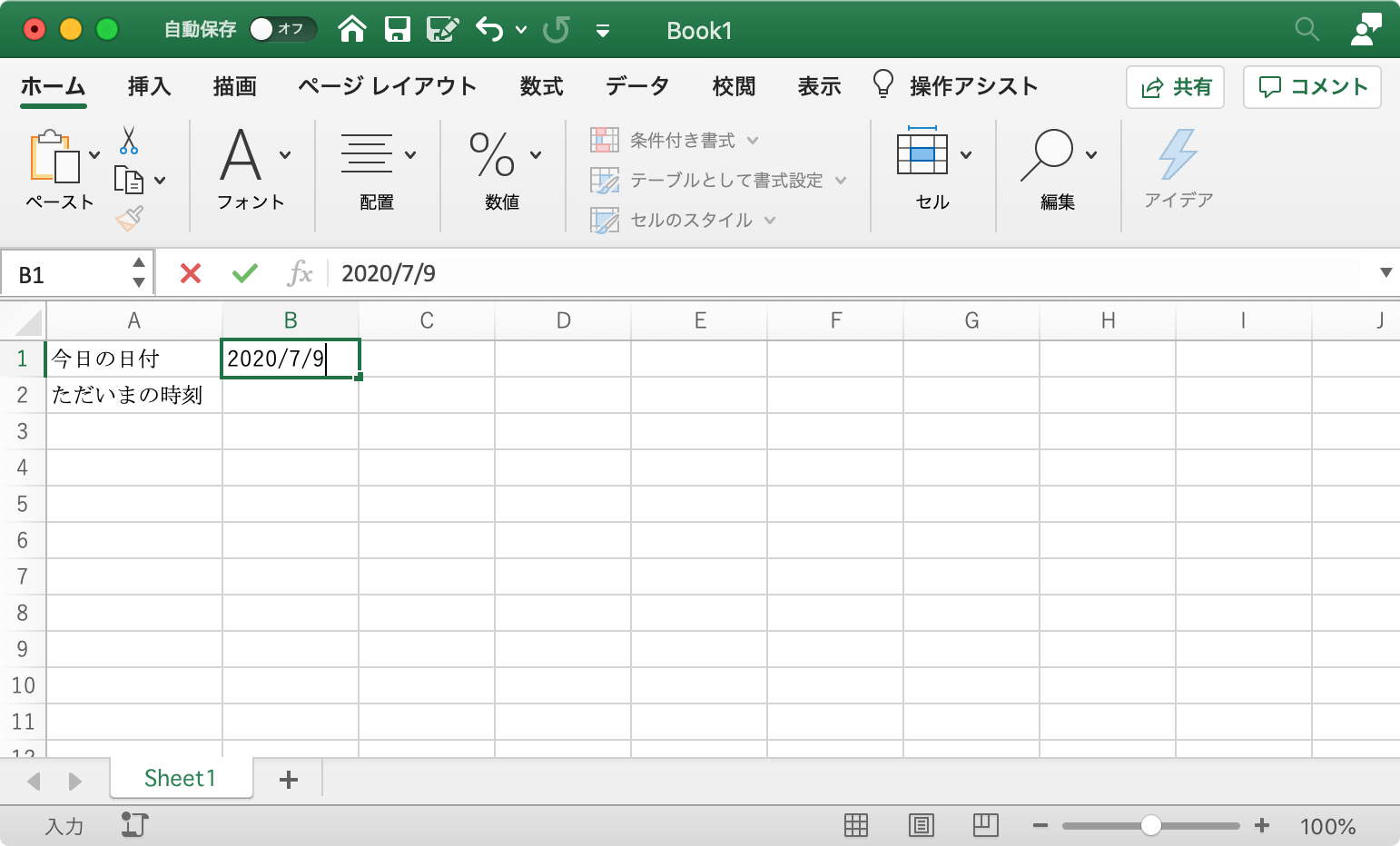The image size is (1400, 846).
Task: Switch to the ホーム tab
Action: 54,86
